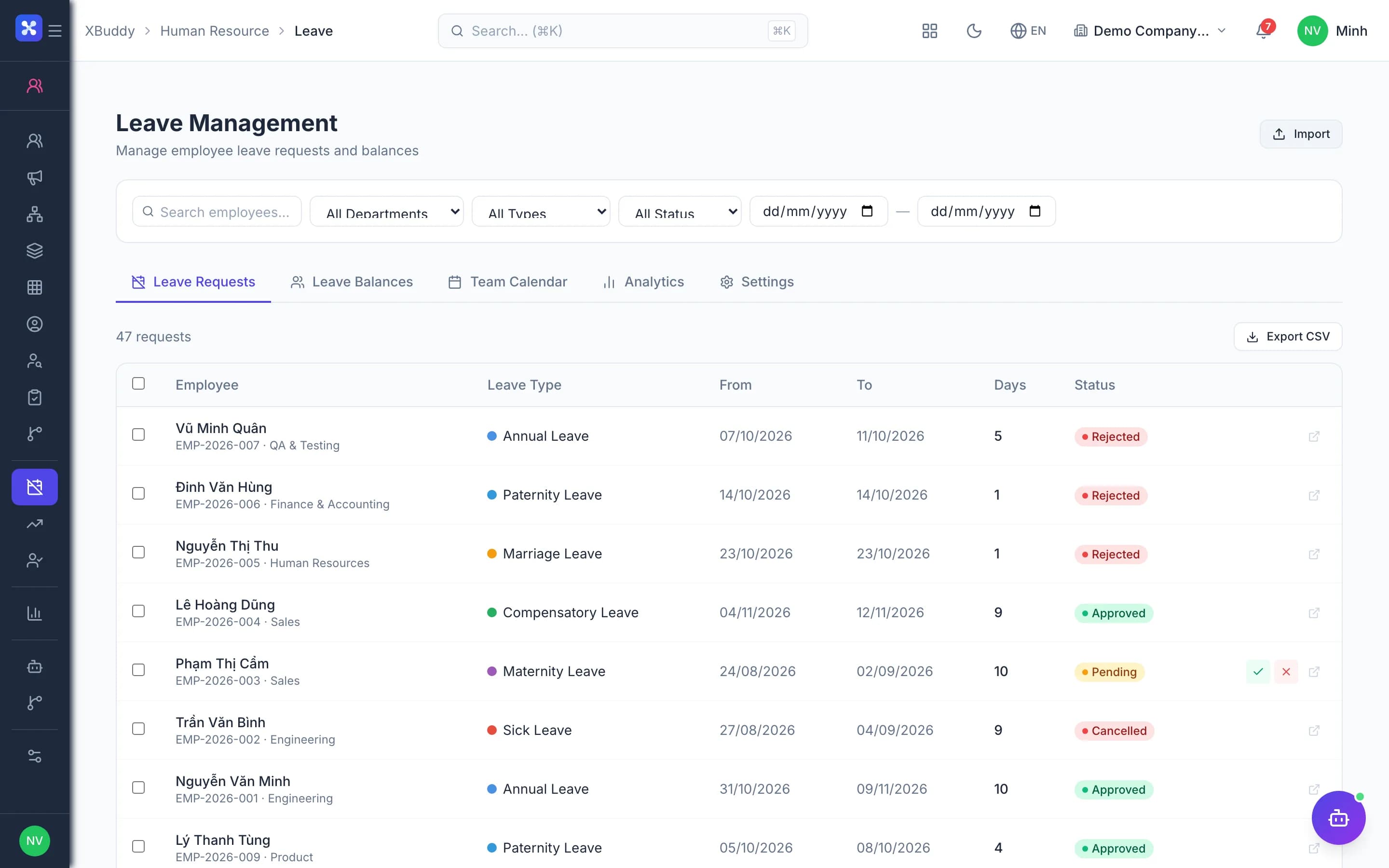Open the AI assistant chat bubble
1389x868 pixels.
(x=1338, y=817)
